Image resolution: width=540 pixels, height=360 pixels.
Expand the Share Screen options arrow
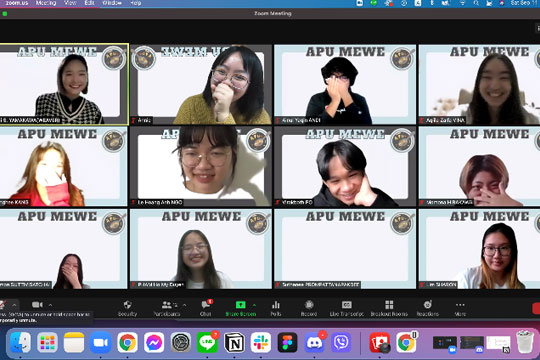(254, 305)
